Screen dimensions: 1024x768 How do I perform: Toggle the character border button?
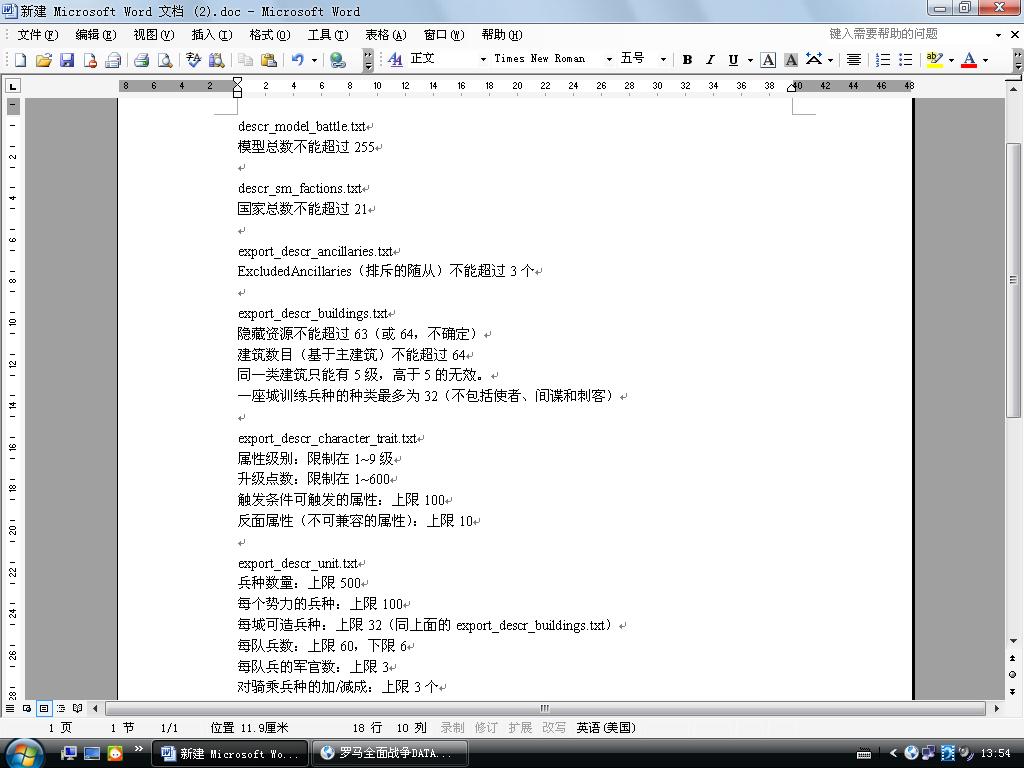point(768,60)
